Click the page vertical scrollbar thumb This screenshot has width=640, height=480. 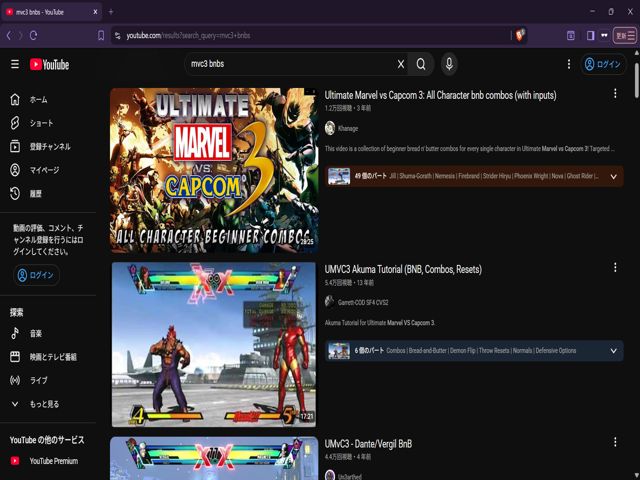(636, 80)
